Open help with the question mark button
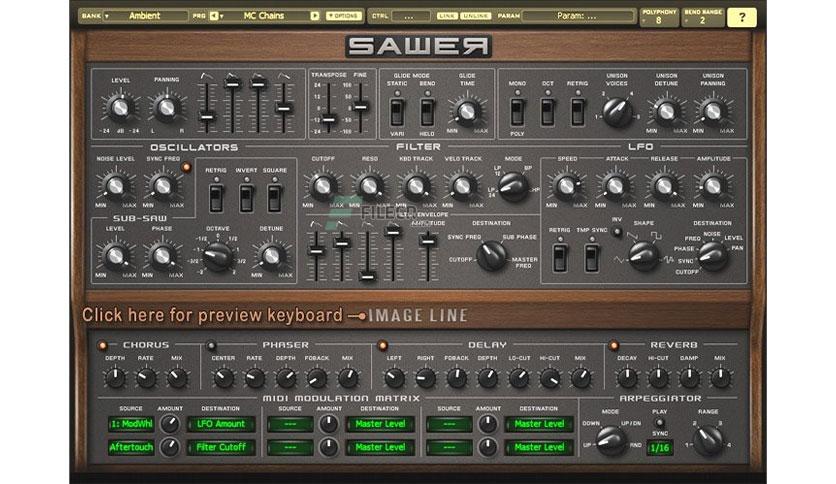 click(x=742, y=18)
